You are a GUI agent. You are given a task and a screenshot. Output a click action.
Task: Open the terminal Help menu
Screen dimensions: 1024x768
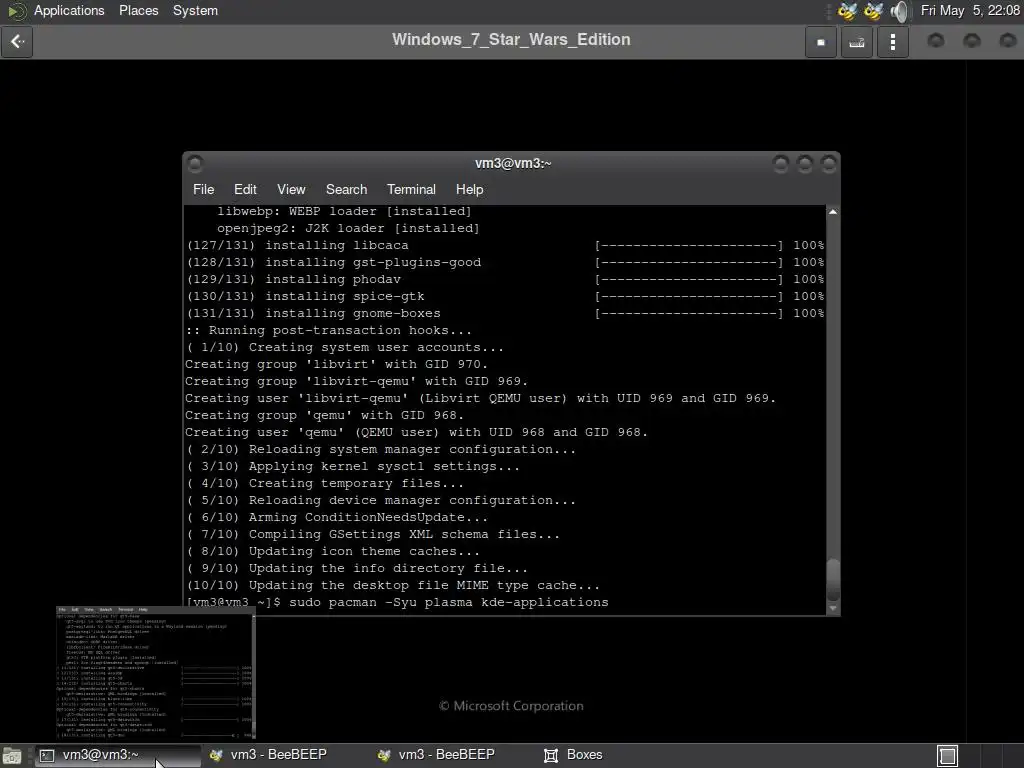coord(470,189)
